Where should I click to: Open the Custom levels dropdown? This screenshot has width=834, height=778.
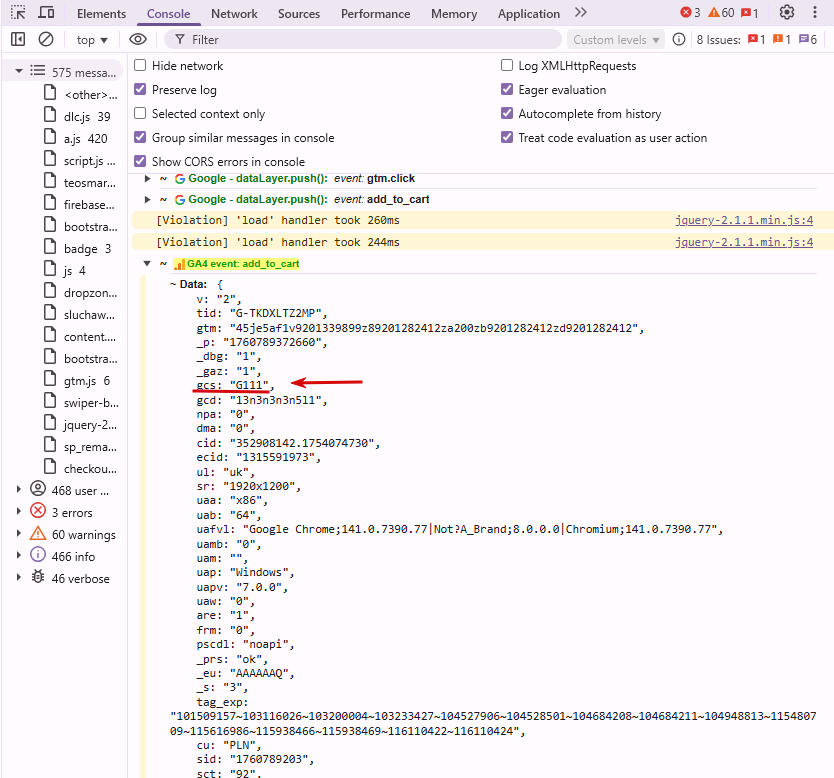tap(617, 40)
